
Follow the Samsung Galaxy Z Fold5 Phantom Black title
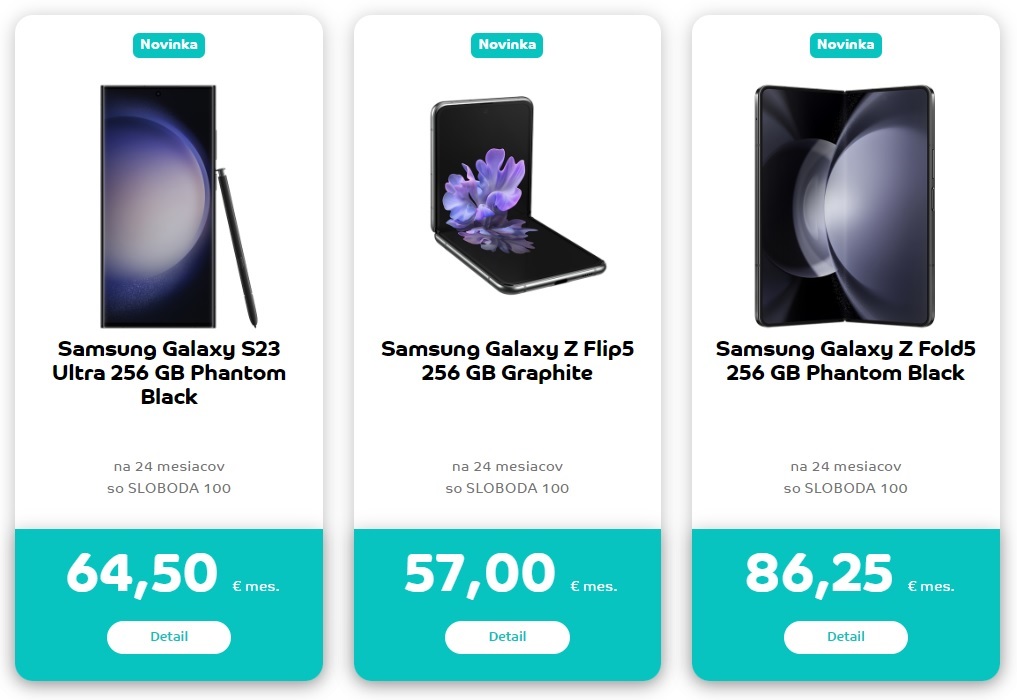click(x=845, y=361)
